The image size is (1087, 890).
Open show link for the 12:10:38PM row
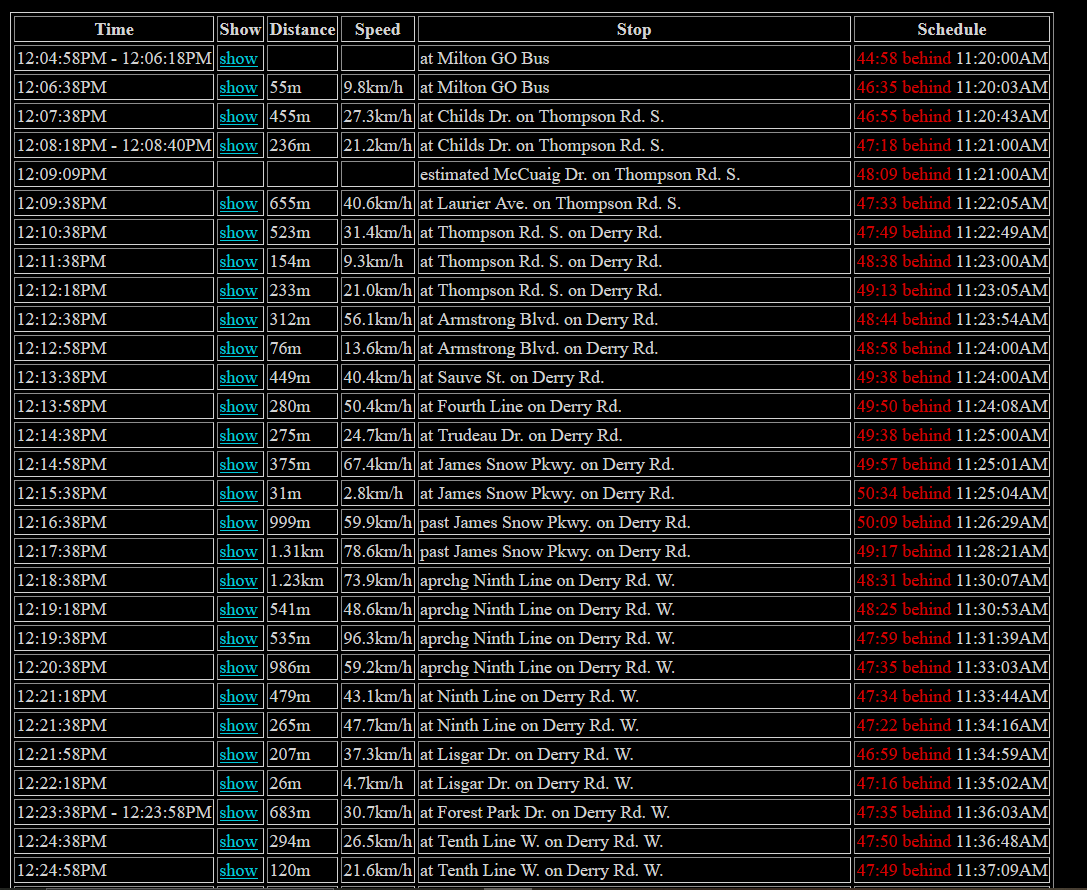238,233
